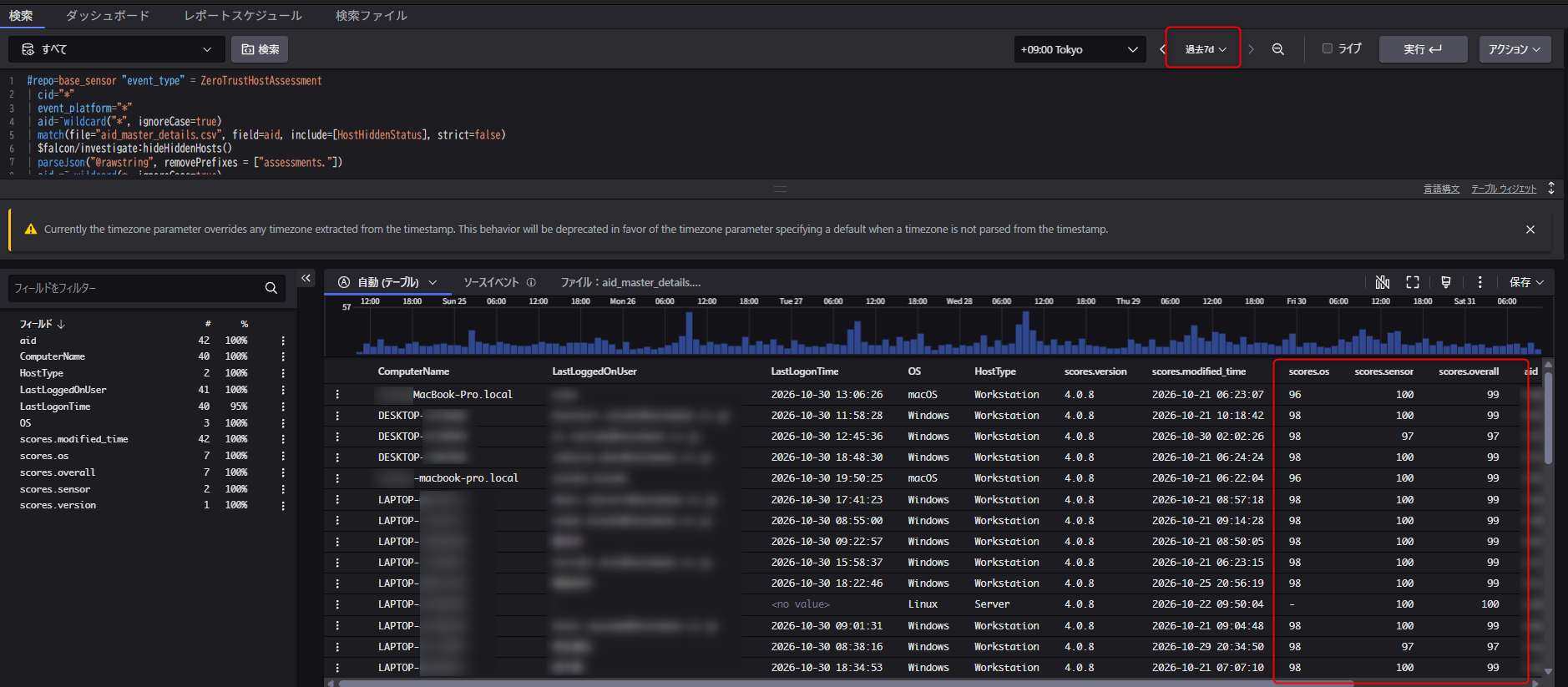Viewport: 1568px width, 687px height.
Task: Go to the 検索ファイル tab
Action: [372, 16]
